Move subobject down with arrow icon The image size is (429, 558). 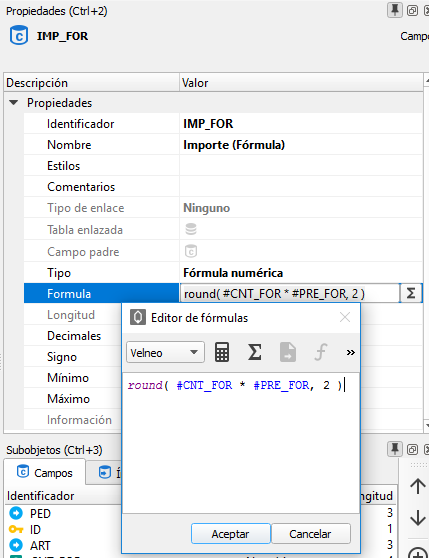(x=418, y=518)
